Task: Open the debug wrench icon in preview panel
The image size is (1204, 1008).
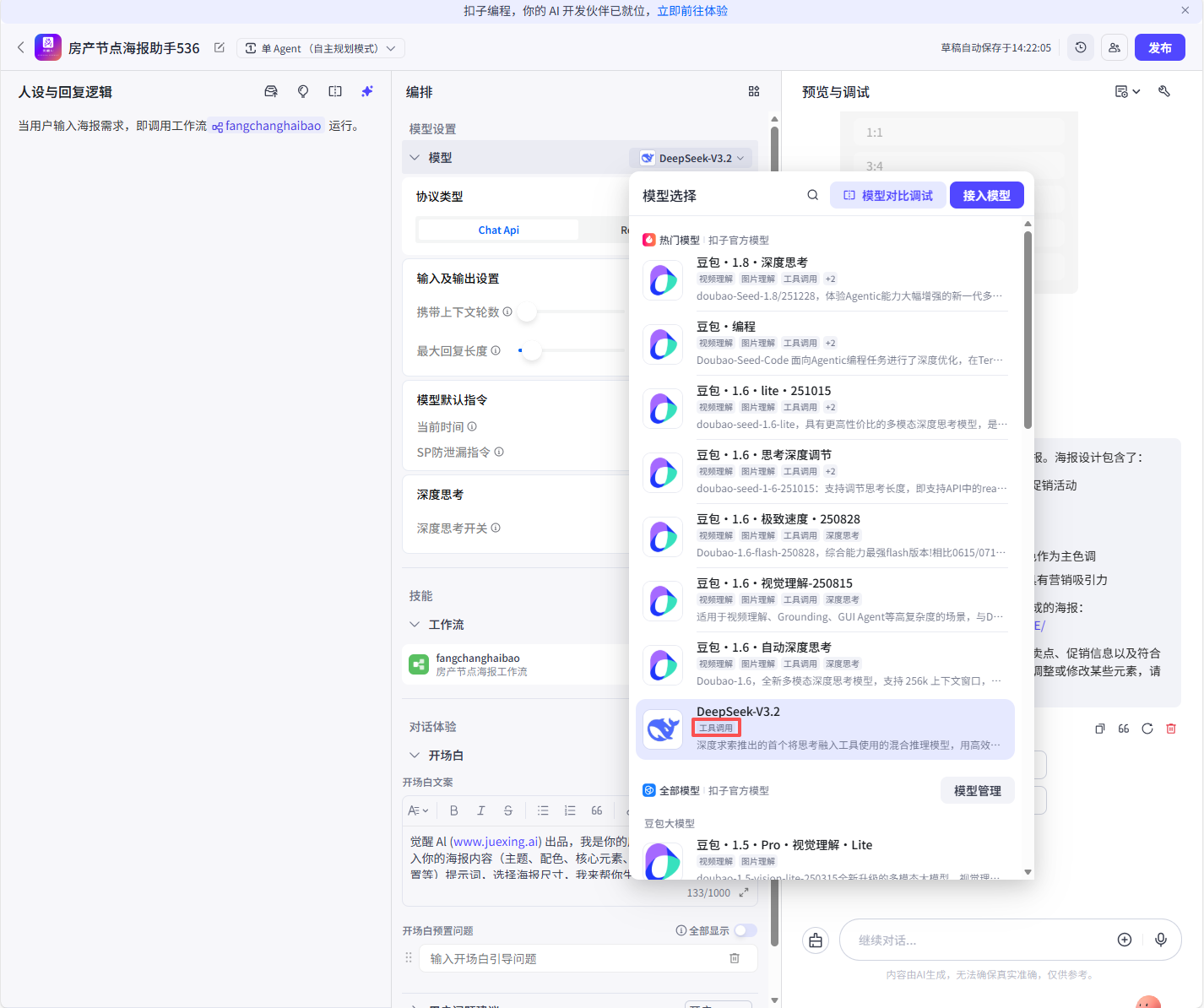Action: [1165, 91]
